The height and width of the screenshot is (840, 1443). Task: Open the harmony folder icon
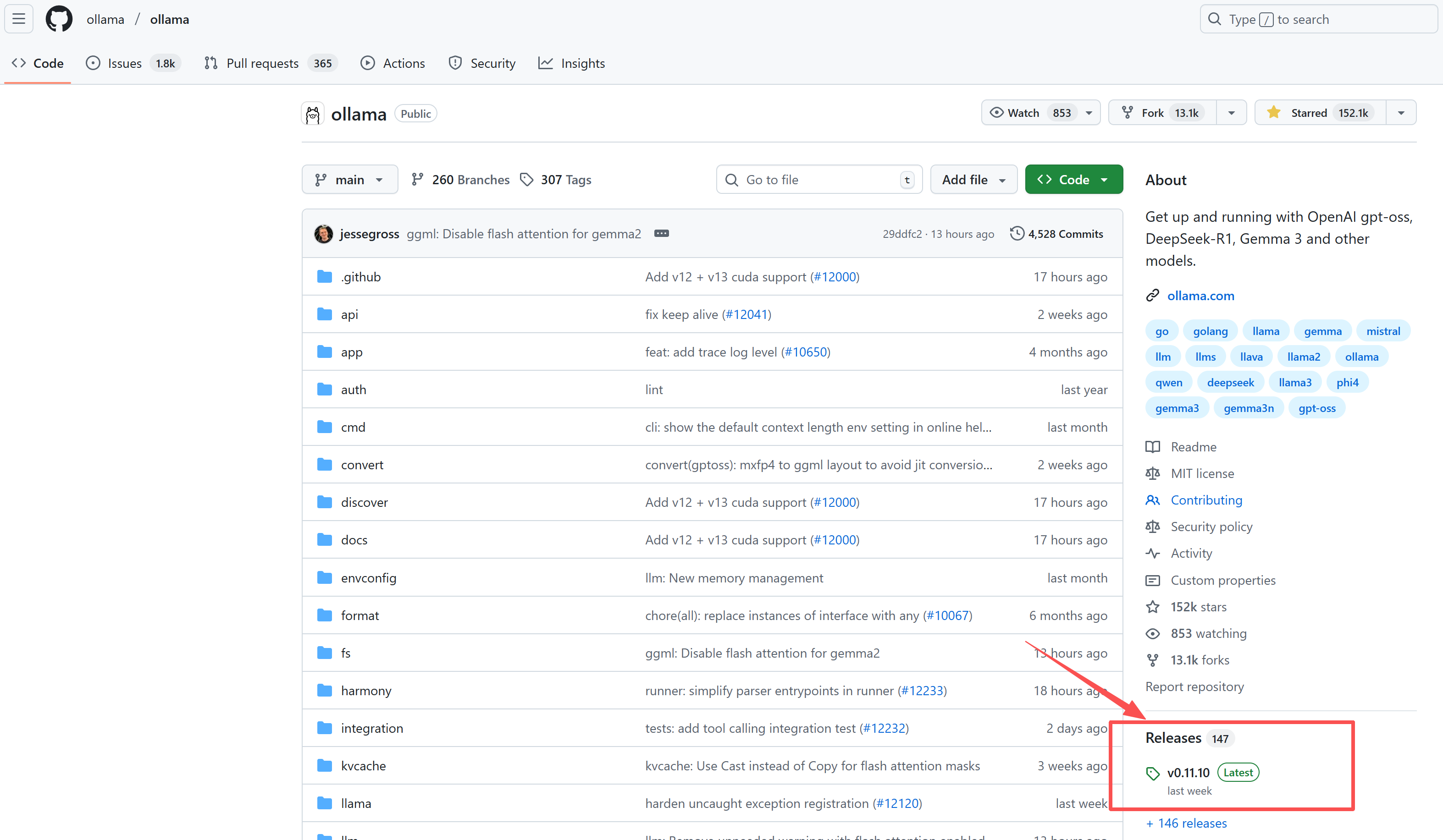[x=325, y=691]
